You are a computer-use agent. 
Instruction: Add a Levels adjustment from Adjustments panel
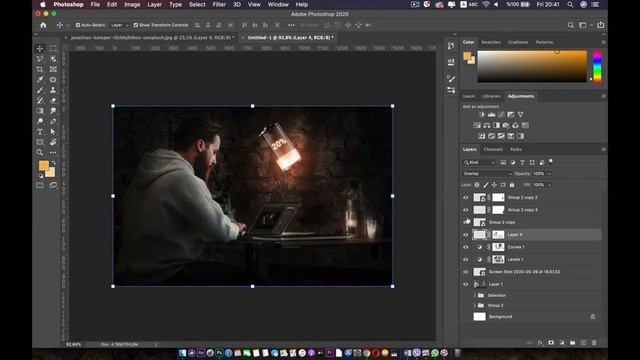pyautogui.click(x=491, y=115)
